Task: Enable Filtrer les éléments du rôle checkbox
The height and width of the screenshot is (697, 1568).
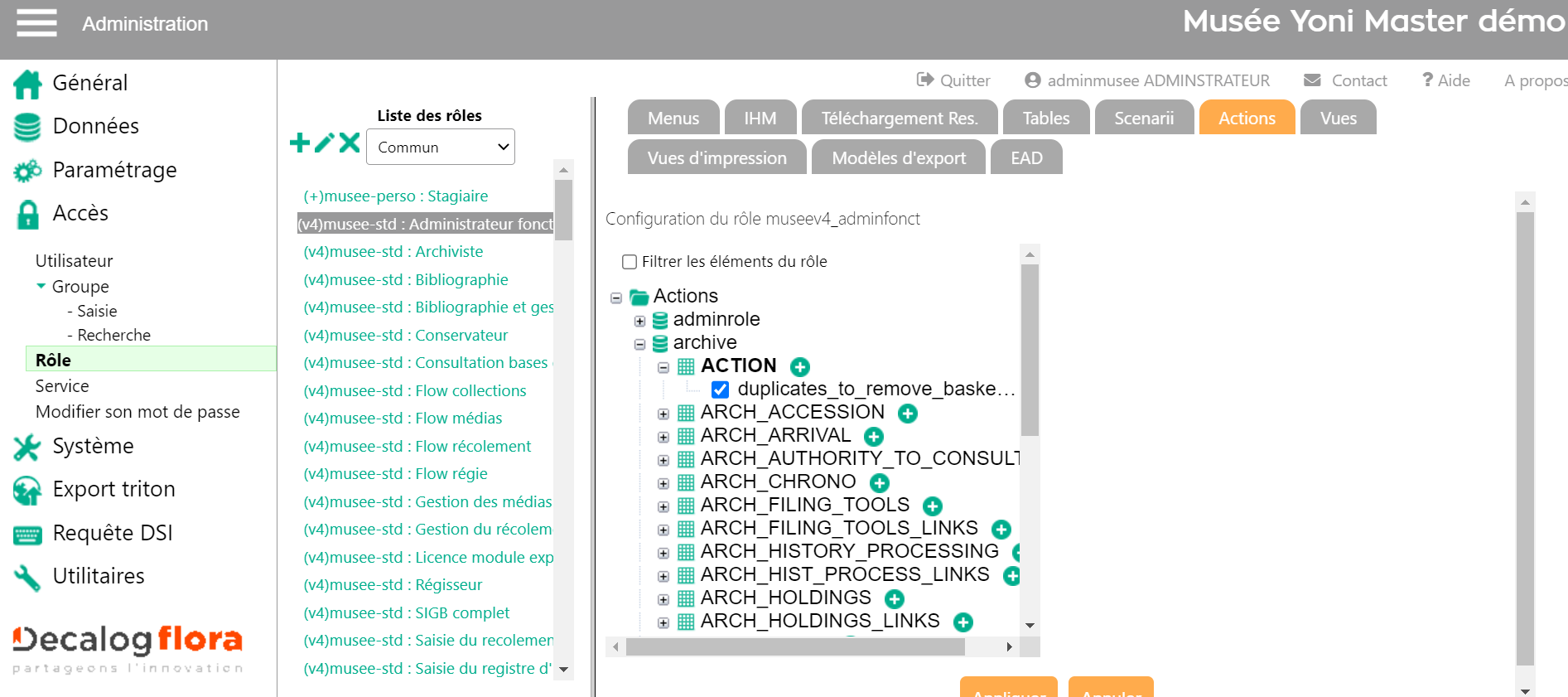Action: pyautogui.click(x=630, y=262)
